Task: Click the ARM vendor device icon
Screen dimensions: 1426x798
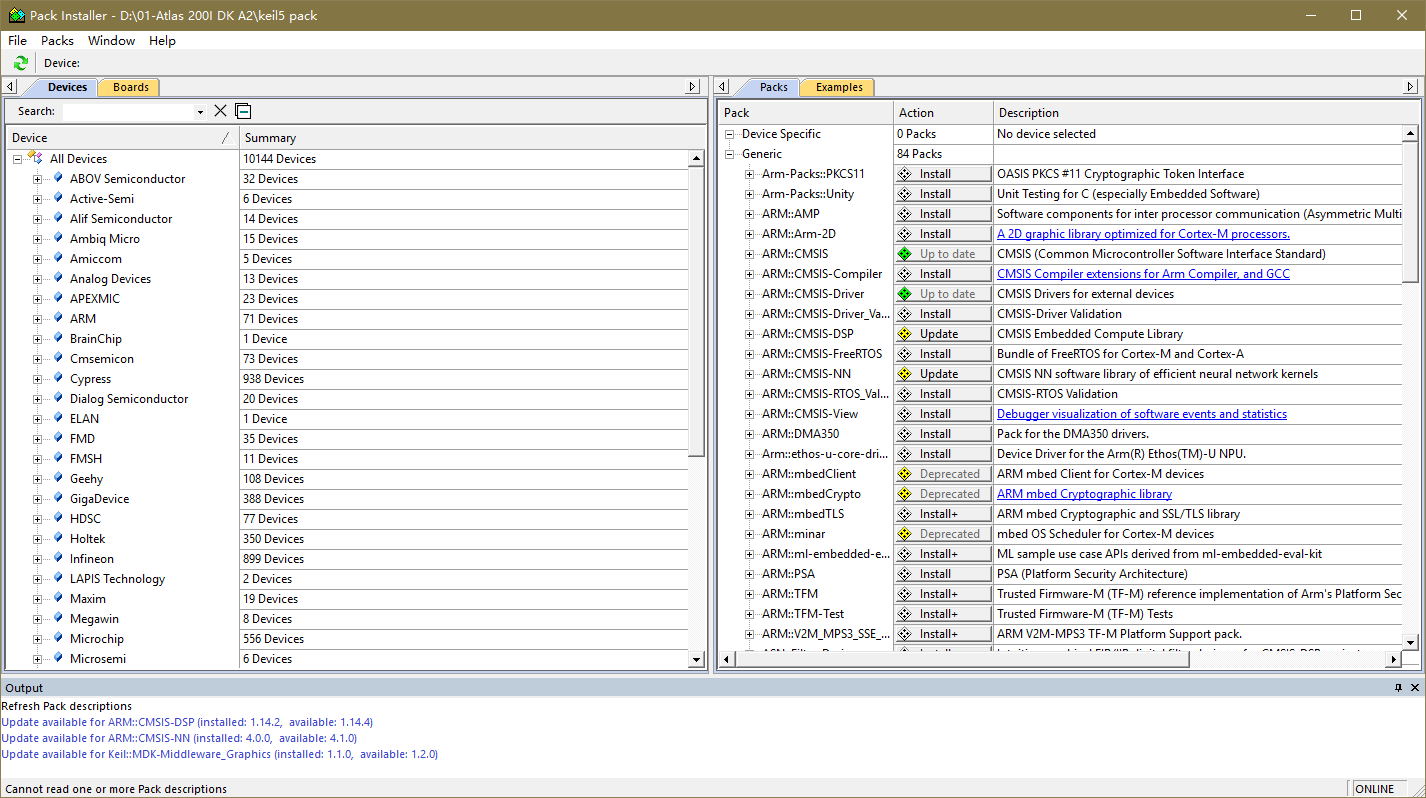Action: (58, 318)
